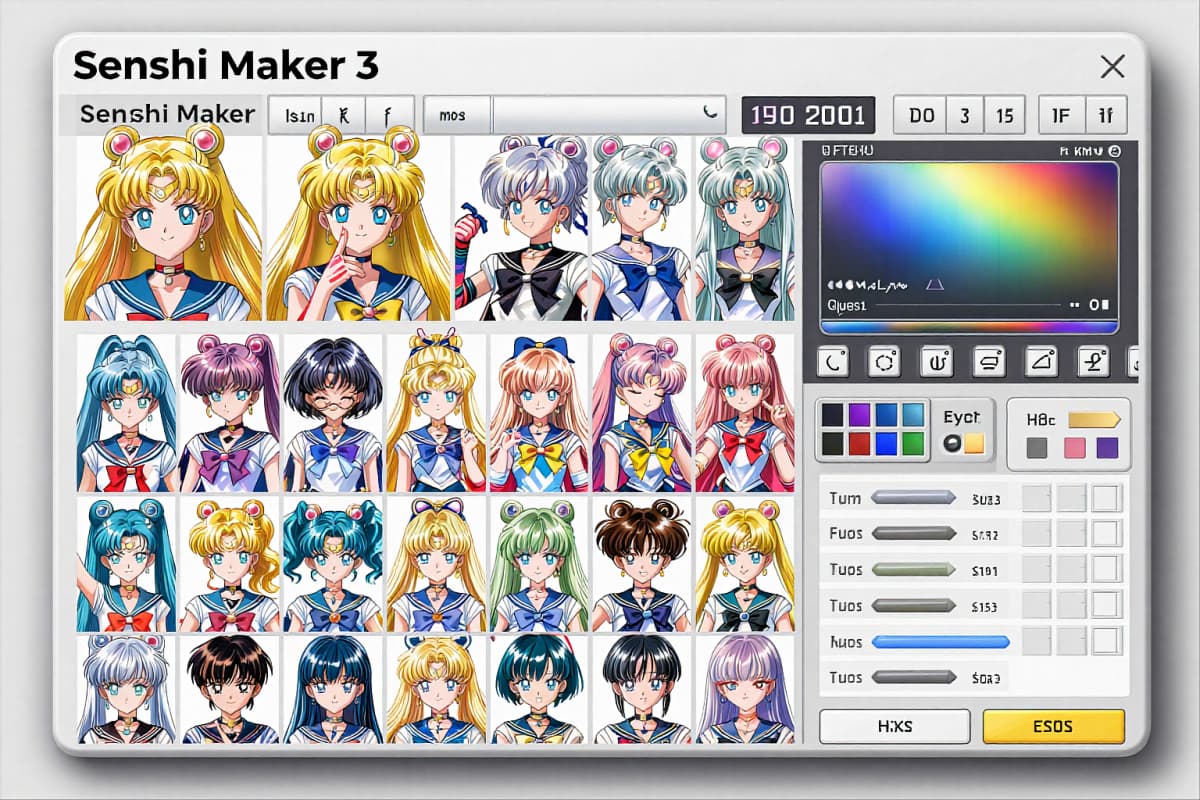Select the red swatch in the palette grid
Viewport: 1200px width, 800px height.
pos(858,443)
